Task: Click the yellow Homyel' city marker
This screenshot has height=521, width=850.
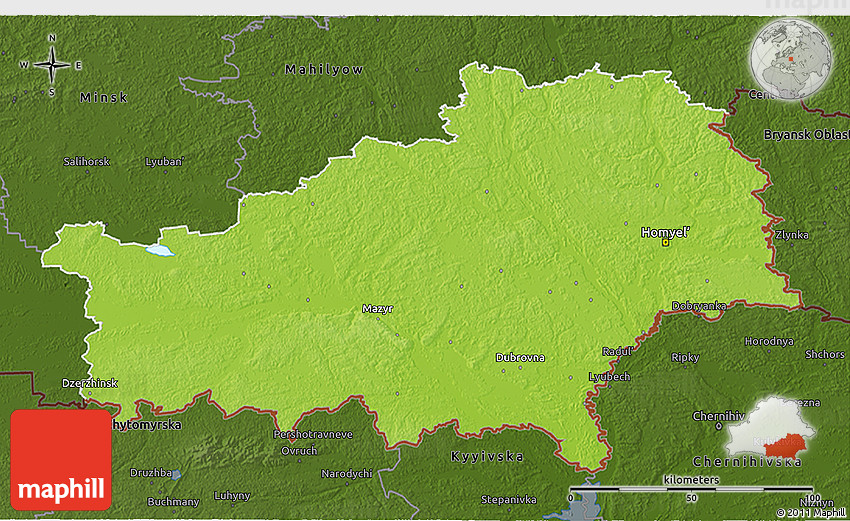Action: 666,242
